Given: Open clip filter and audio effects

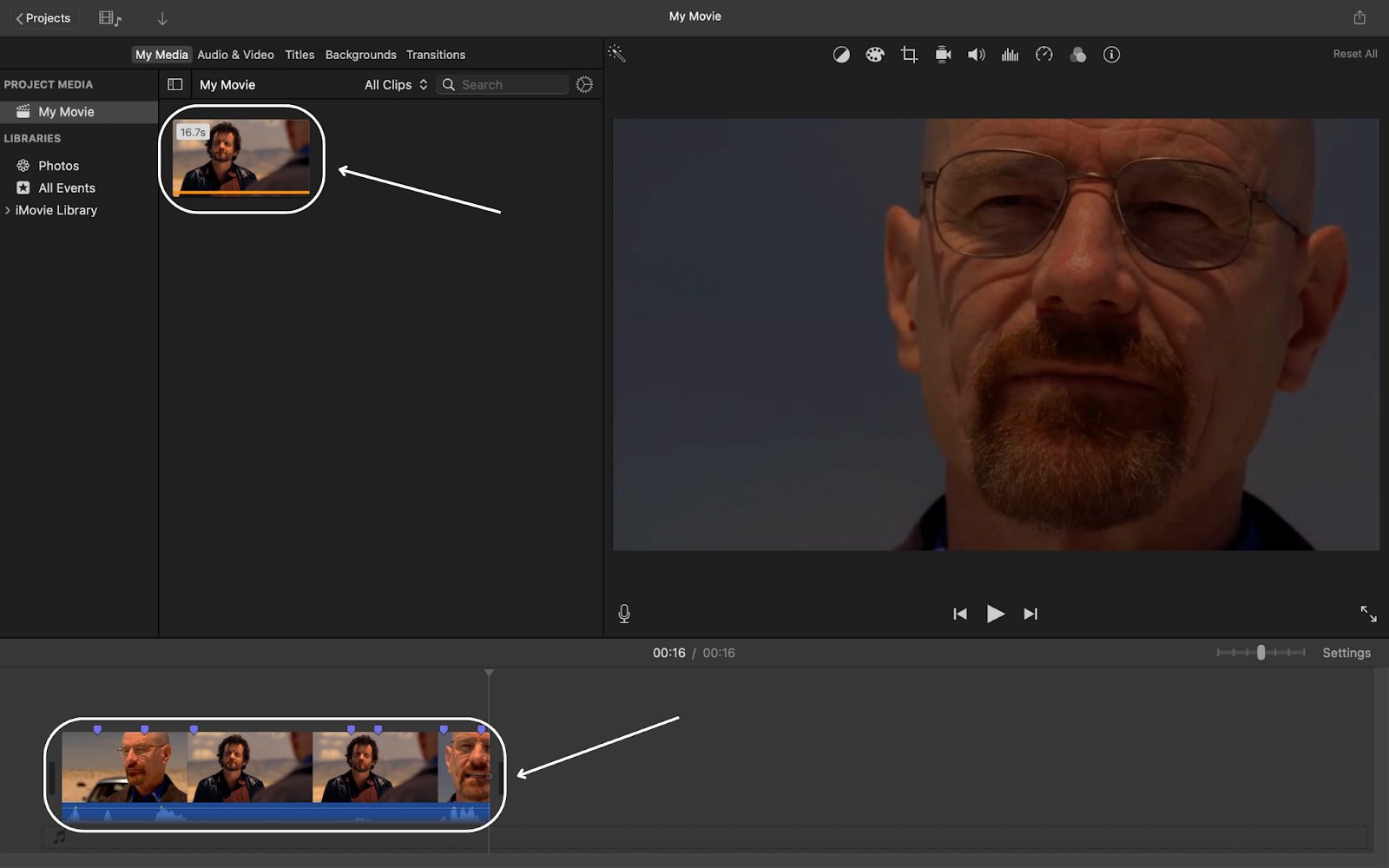Looking at the screenshot, I should 1078,55.
